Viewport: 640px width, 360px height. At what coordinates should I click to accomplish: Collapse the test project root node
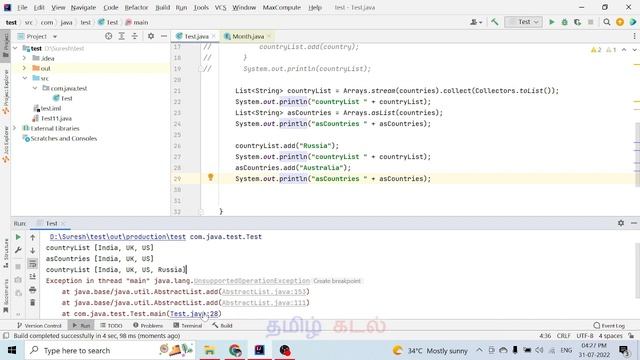pyautogui.click(x=16, y=48)
